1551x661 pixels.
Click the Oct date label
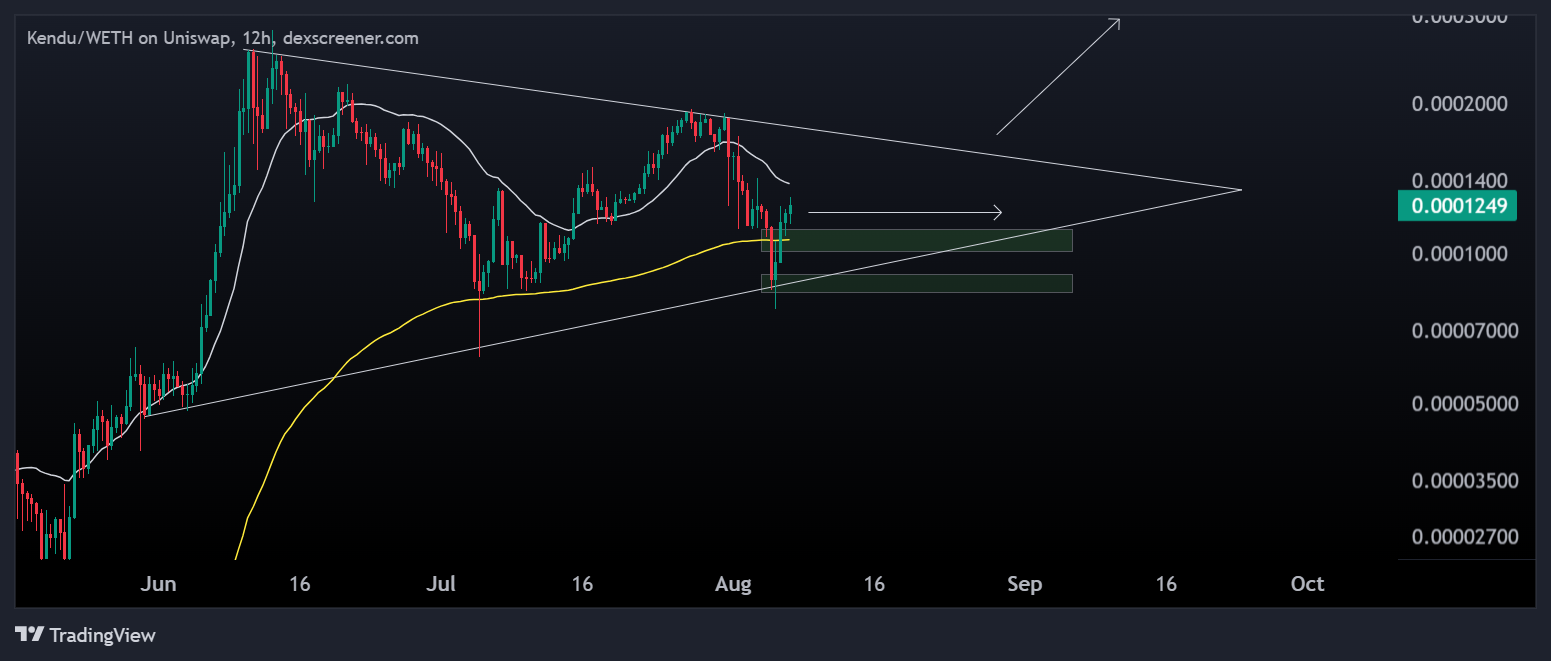[x=1307, y=584]
